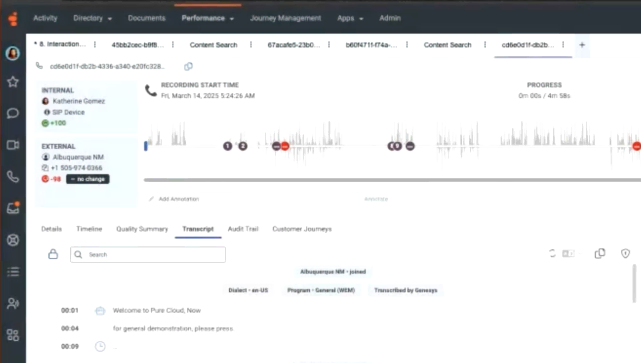The height and width of the screenshot is (363, 641).
Task: Switch to the 67acafe5 workspace tab
Action: [x=294, y=45]
